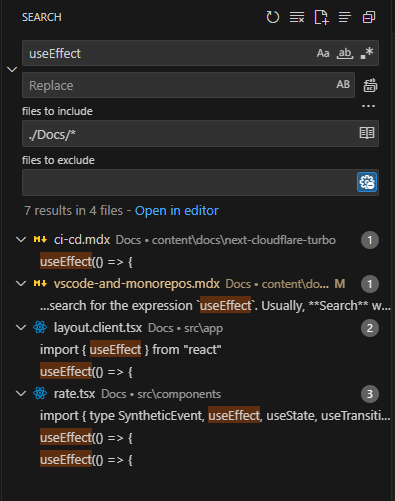Open useEffect(() => { match under layout.client.tsx
The height and width of the screenshot is (501, 395).
click(86, 372)
